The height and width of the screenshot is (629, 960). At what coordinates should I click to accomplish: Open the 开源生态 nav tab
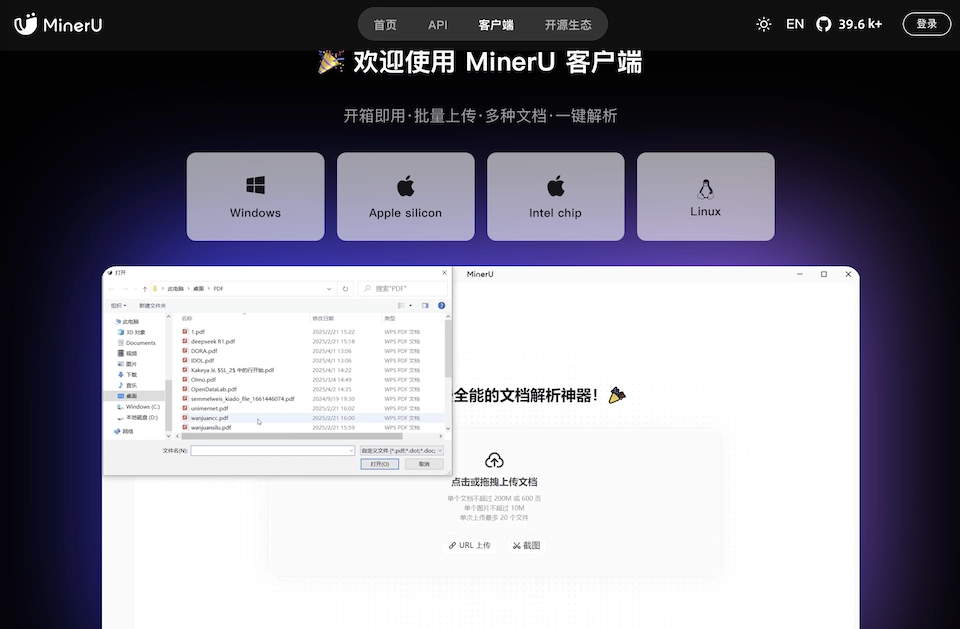pyautogui.click(x=568, y=25)
